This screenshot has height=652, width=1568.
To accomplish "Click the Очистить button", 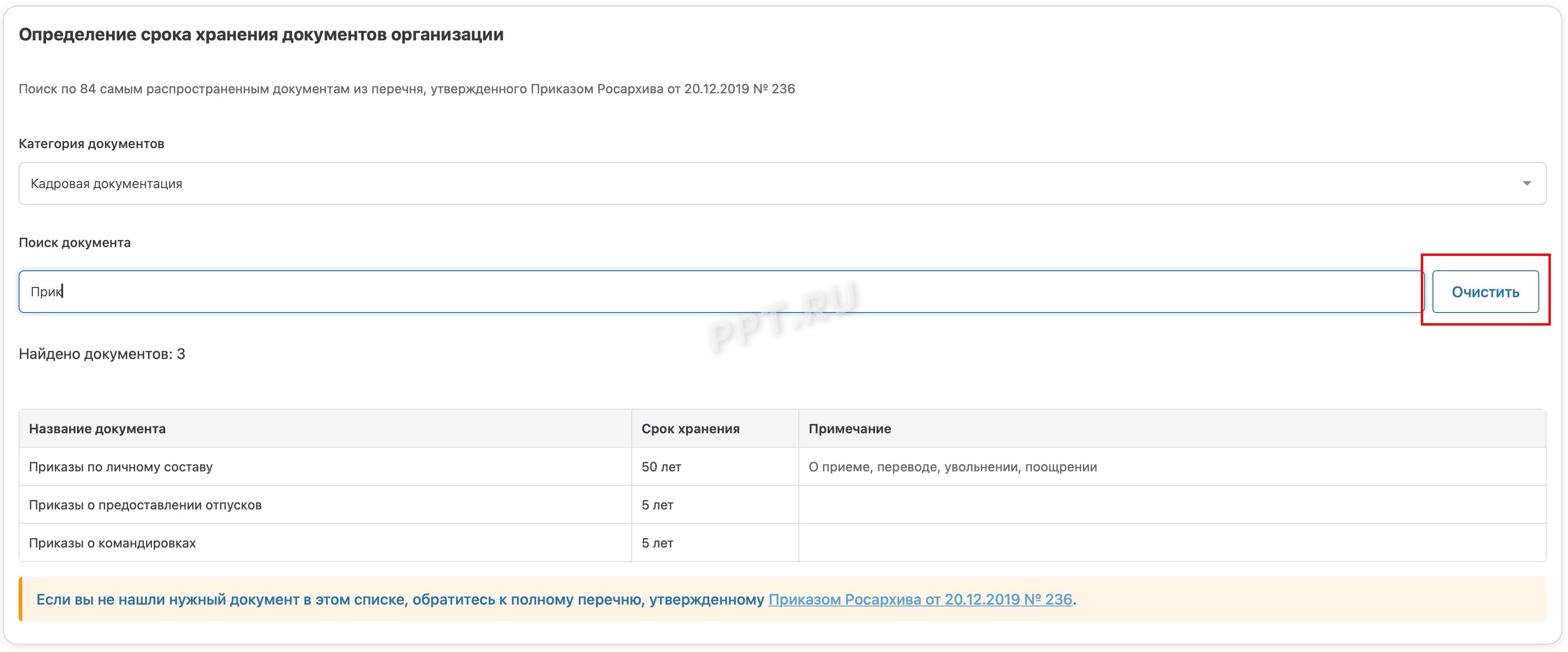I will (1485, 292).
